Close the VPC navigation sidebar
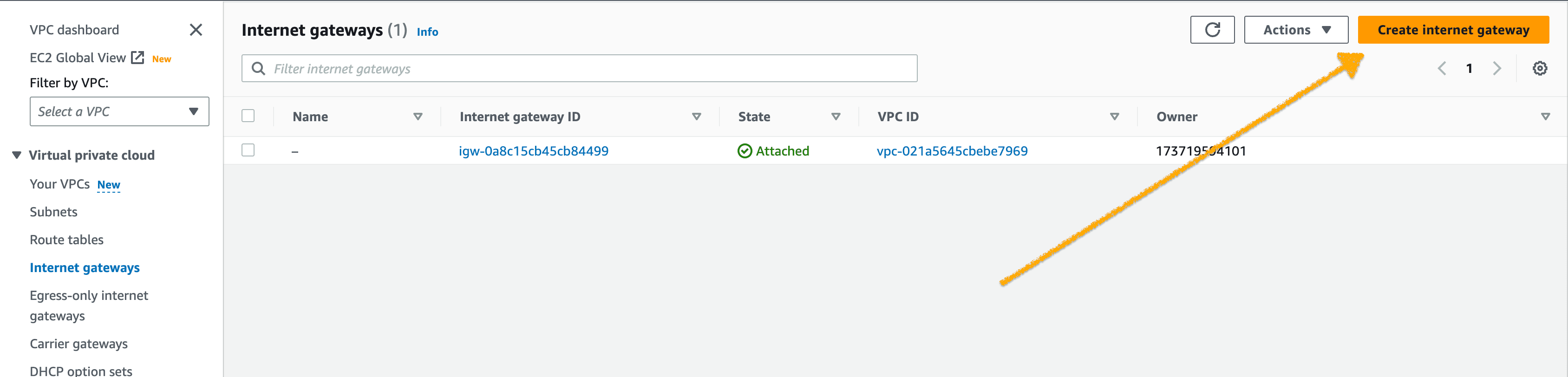The image size is (1568, 377). click(196, 30)
